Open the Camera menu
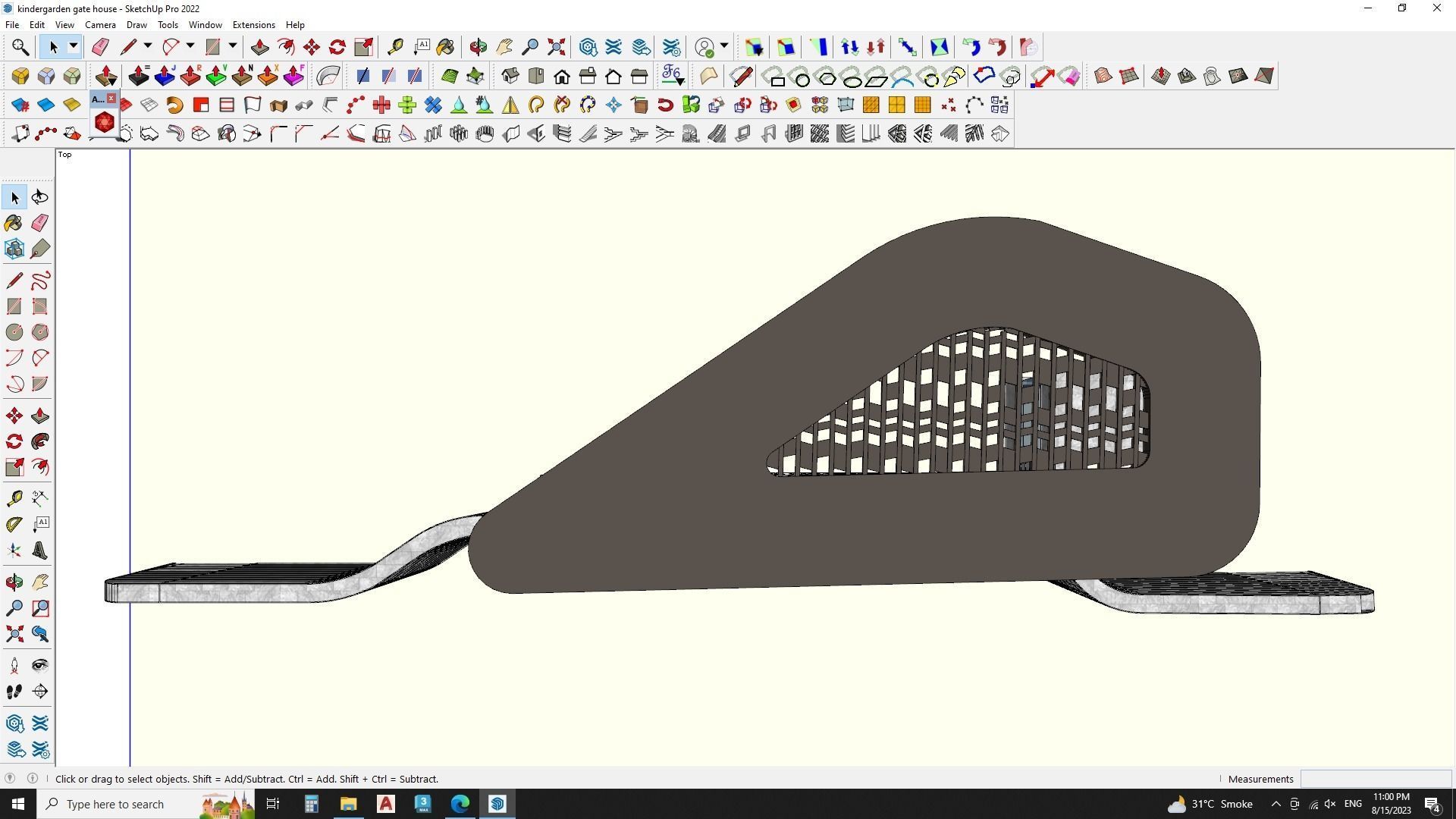The height and width of the screenshot is (819, 1456). pyautogui.click(x=100, y=25)
